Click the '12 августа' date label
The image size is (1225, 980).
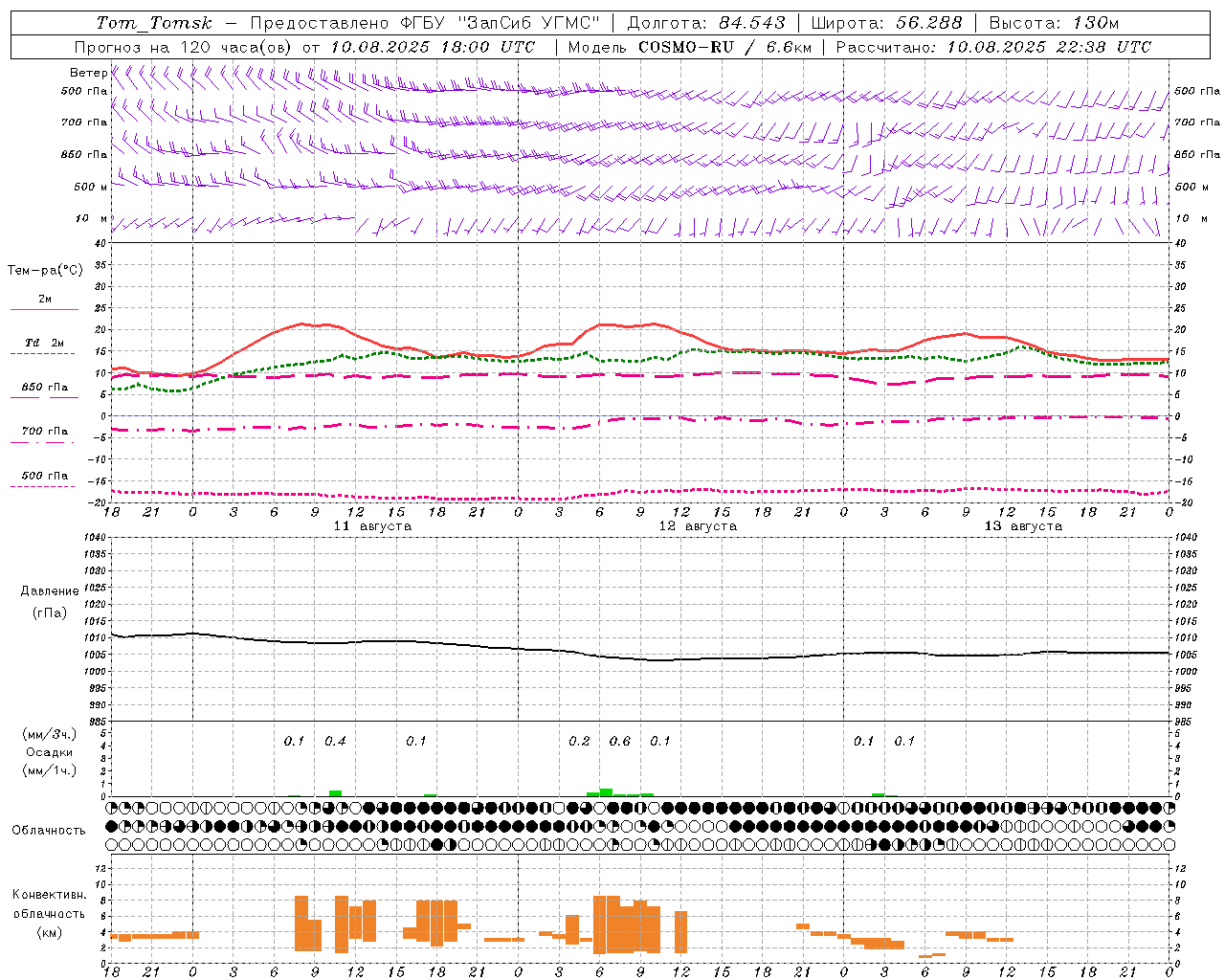(698, 526)
